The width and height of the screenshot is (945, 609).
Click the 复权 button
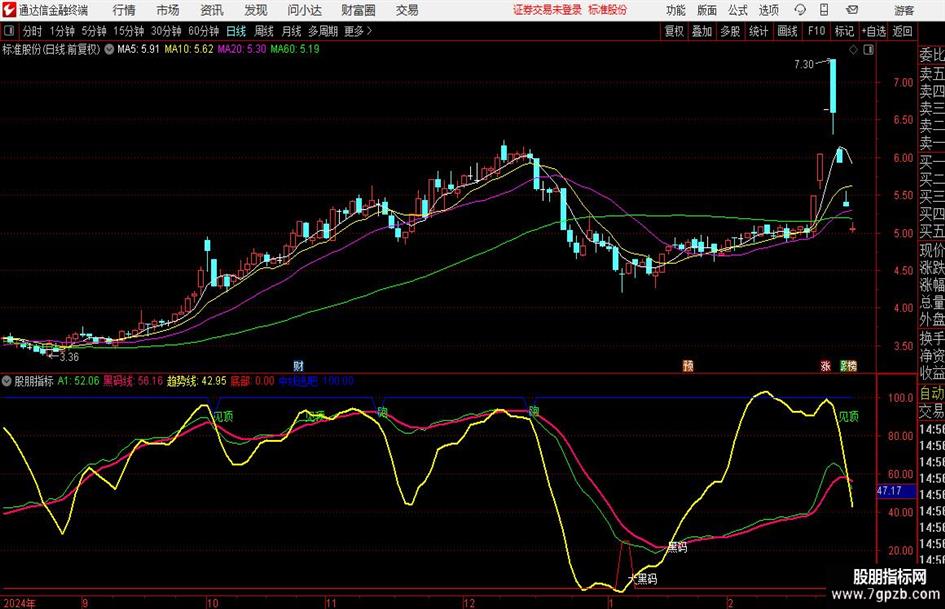(x=674, y=31)
